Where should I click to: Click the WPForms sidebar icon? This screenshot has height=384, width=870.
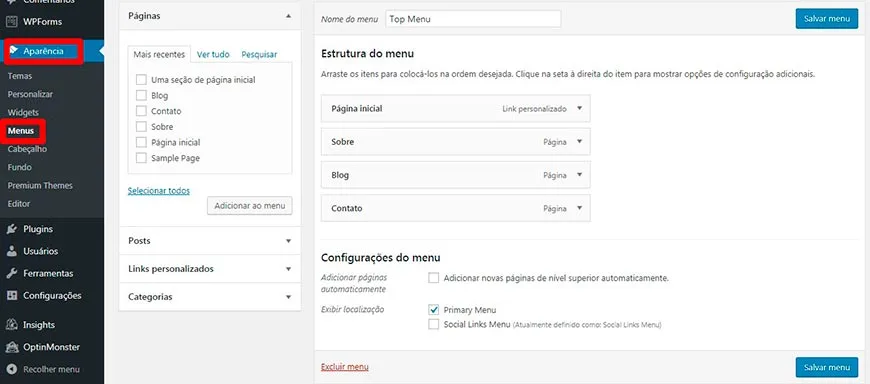coord(12,22)
